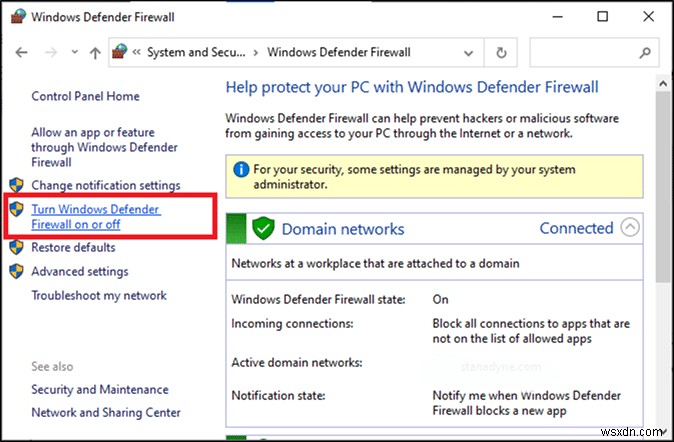Open Change notification settings link
Screen dimensions: 674x442
click(105, 185)
